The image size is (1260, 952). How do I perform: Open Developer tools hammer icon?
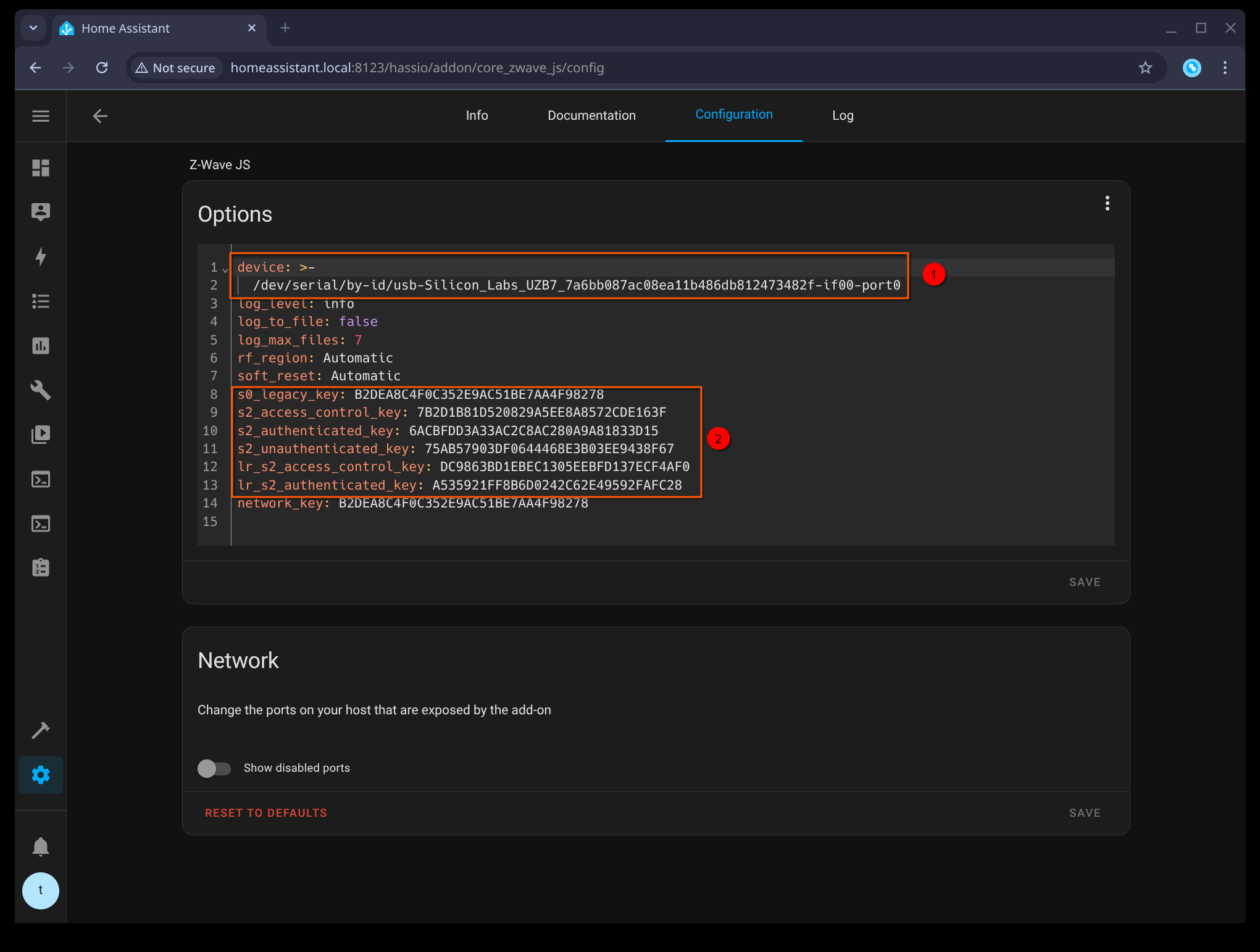41,730
